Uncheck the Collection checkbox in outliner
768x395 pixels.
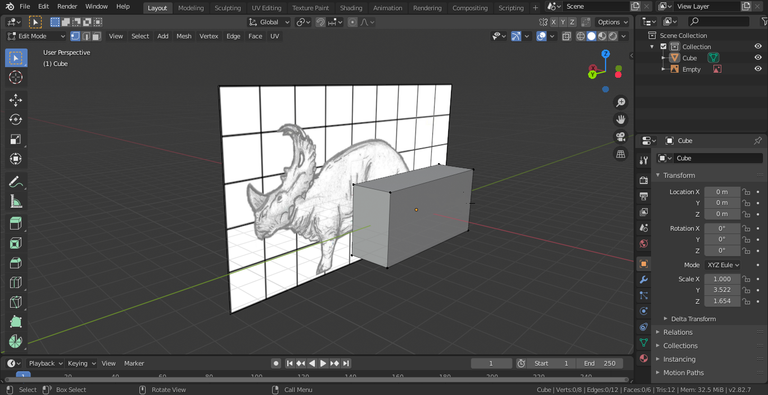tap(663, 47)
